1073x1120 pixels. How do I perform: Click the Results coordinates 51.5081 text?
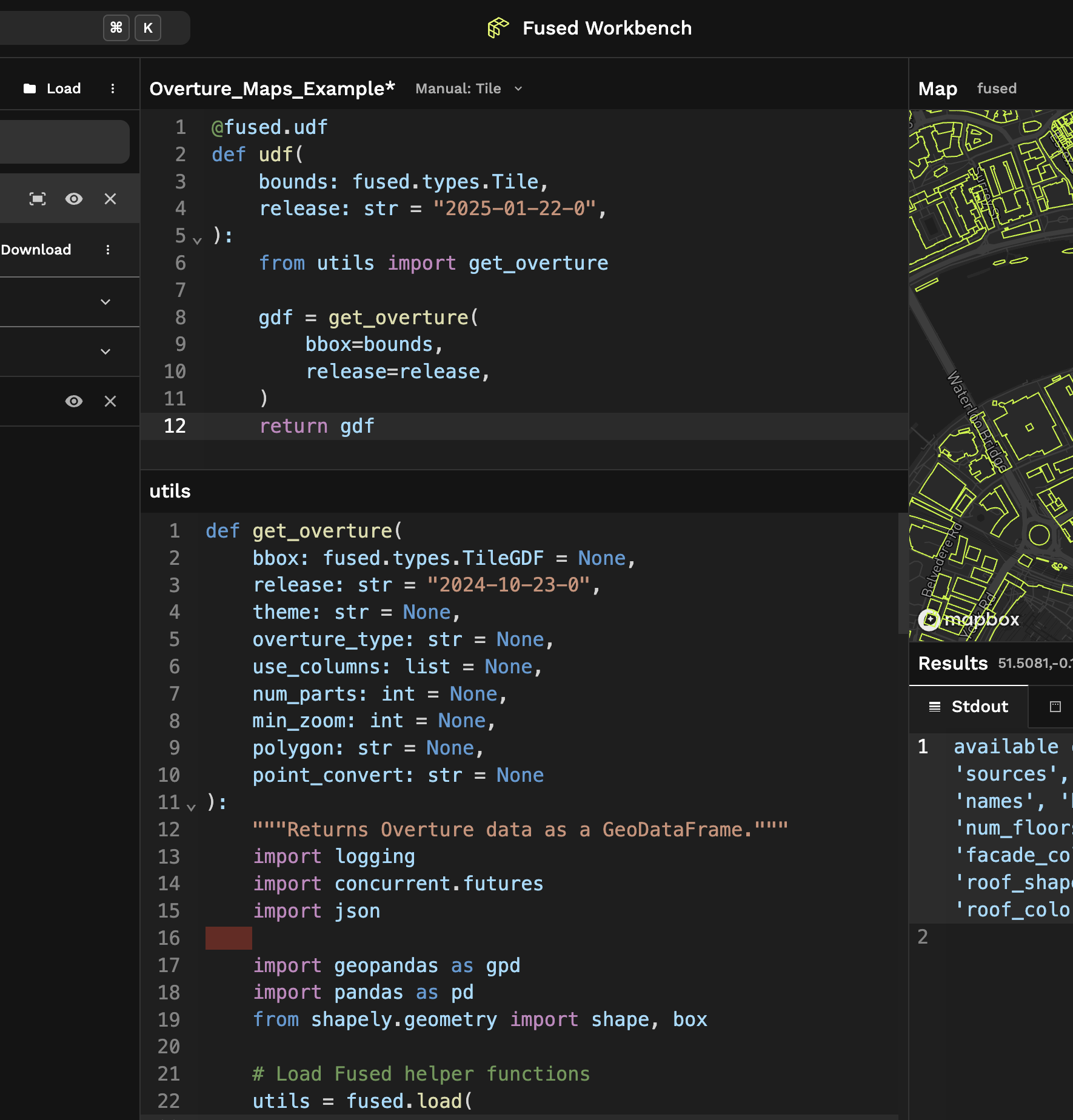1034,663
